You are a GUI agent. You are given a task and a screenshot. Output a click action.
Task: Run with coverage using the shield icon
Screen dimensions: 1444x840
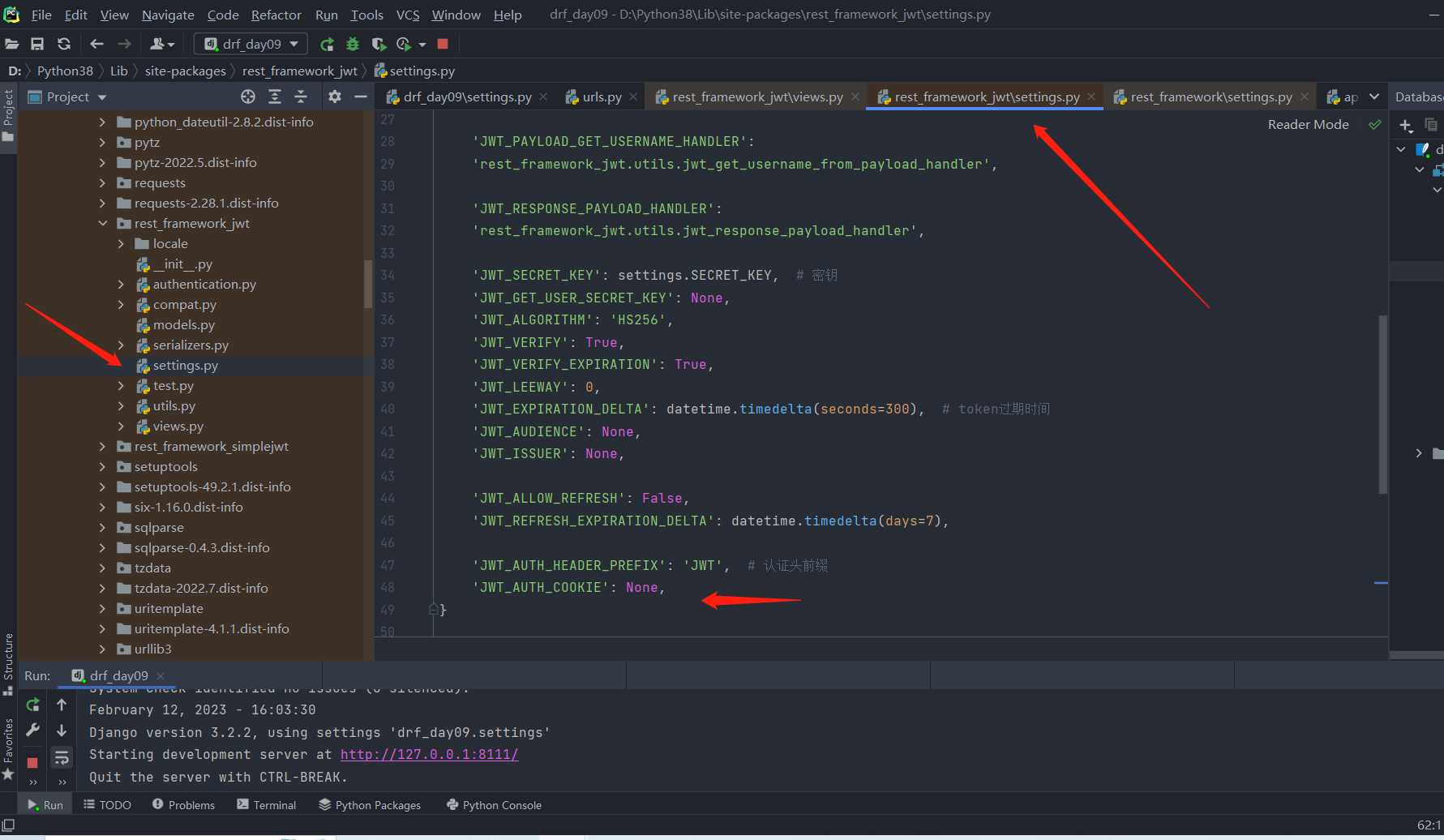379,44
